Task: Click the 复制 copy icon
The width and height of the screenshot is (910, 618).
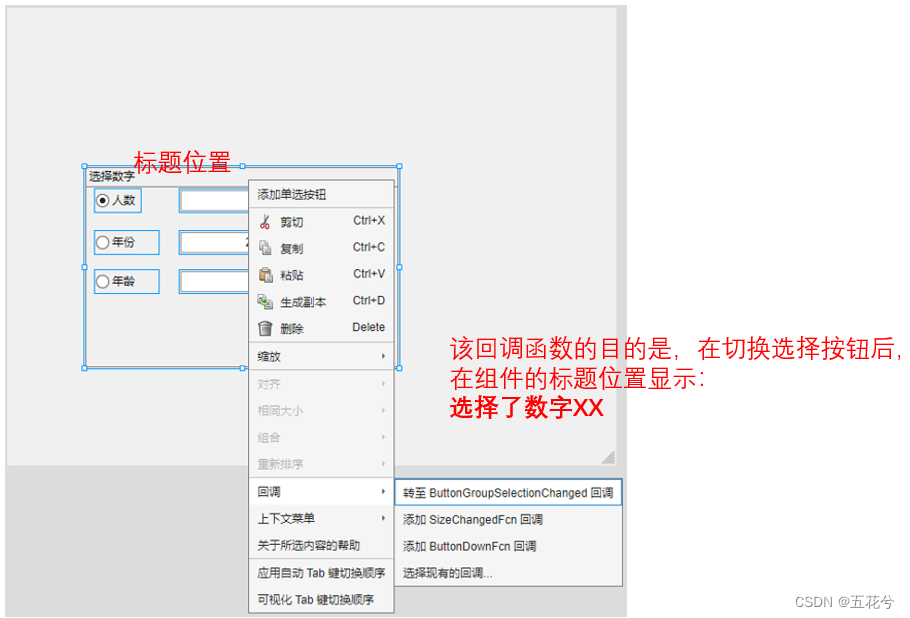Action: [x=265, y=248]
